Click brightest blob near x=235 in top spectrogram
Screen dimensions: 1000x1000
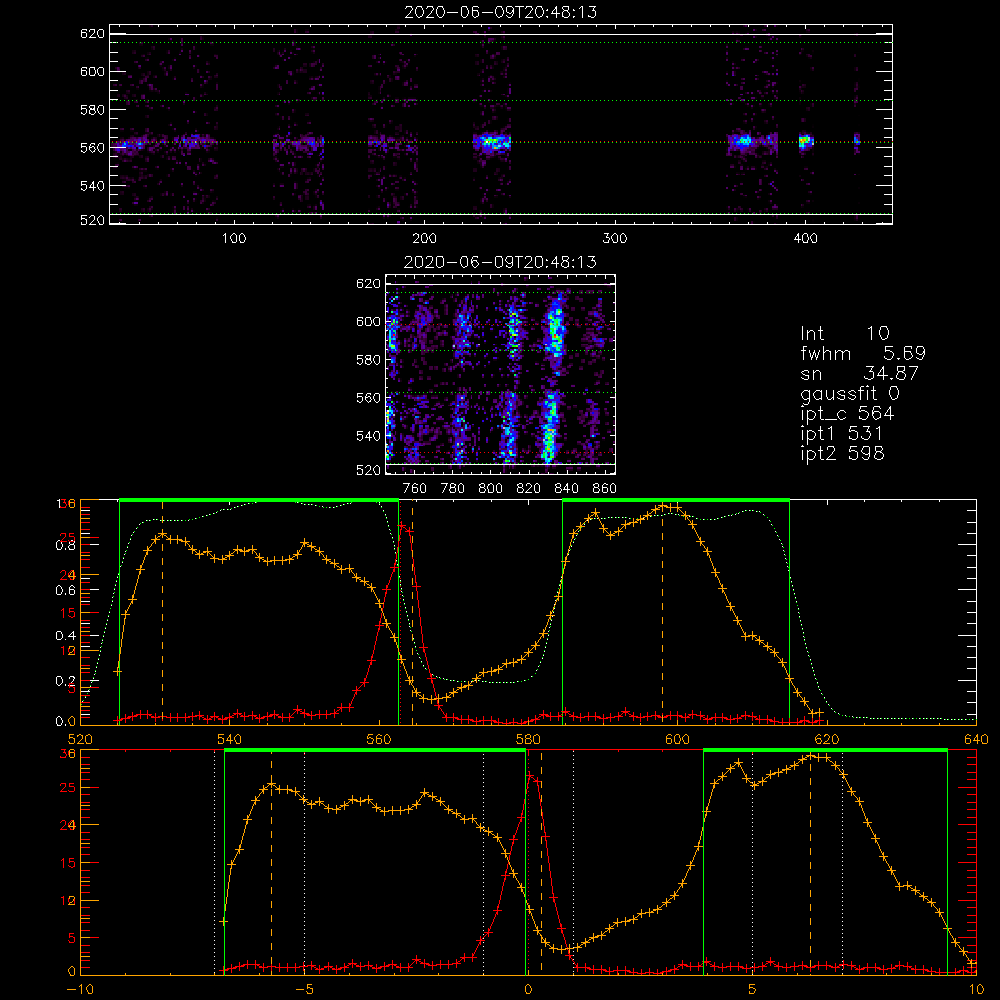click(492, 142)
